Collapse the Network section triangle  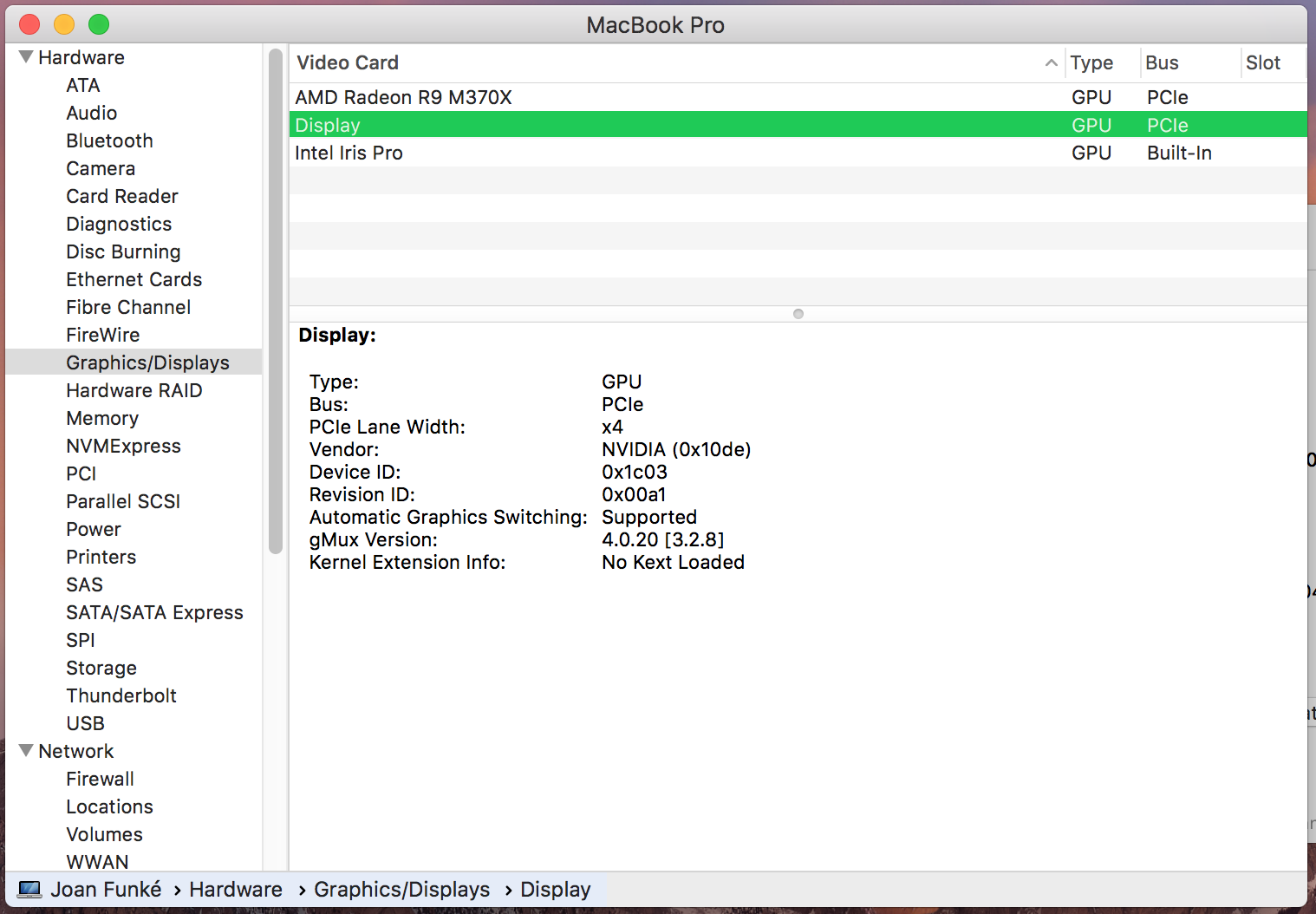coord(26,751)
